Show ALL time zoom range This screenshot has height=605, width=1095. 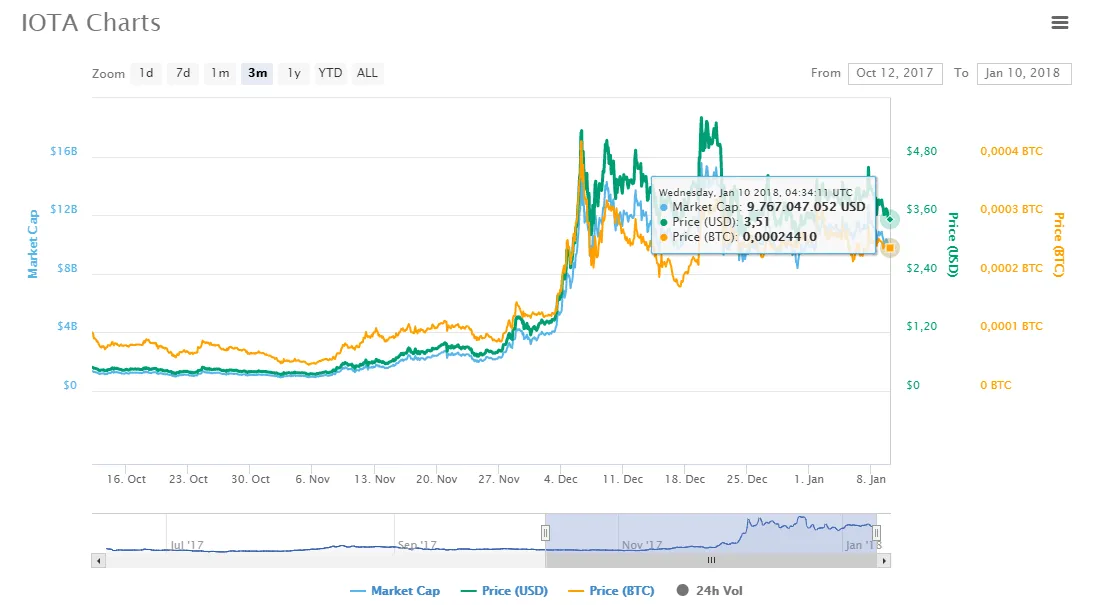(367, 73)
